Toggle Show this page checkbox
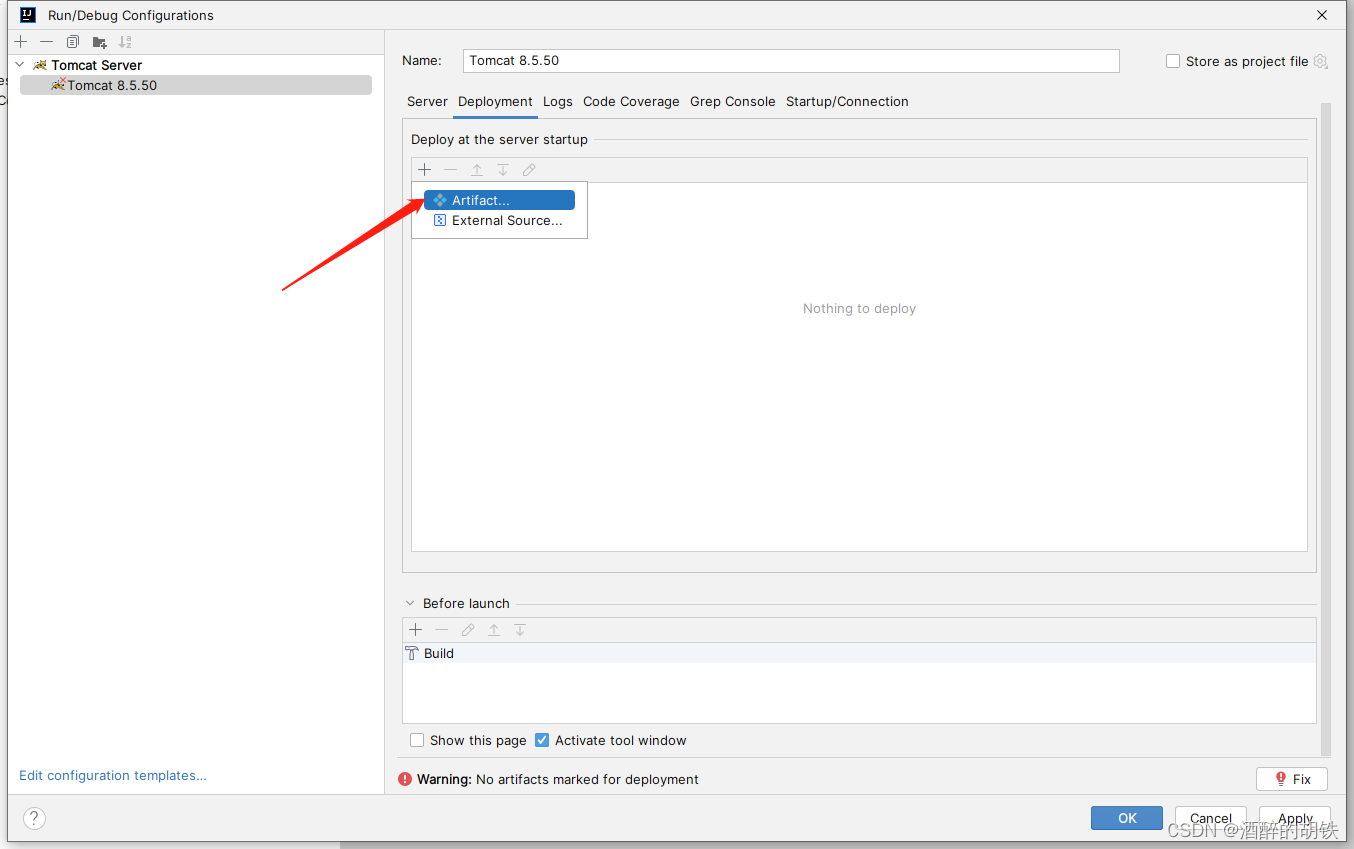Viewport: 1354px width, 849px height. tap(417, 740)
